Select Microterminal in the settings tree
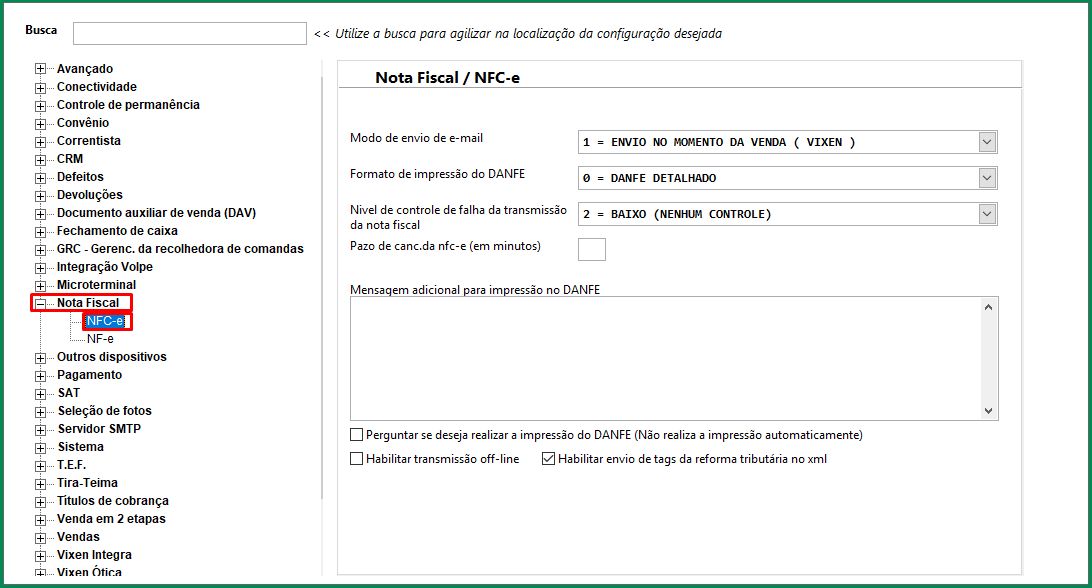This screenshot has height=588, width=1092. click(97, 285)
